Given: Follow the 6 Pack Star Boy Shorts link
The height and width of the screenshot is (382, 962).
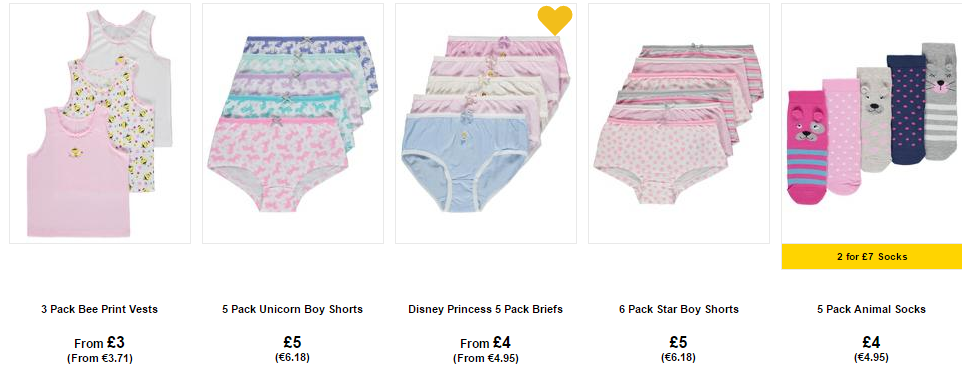Looking at the screenshot, I should coord(679,309).
